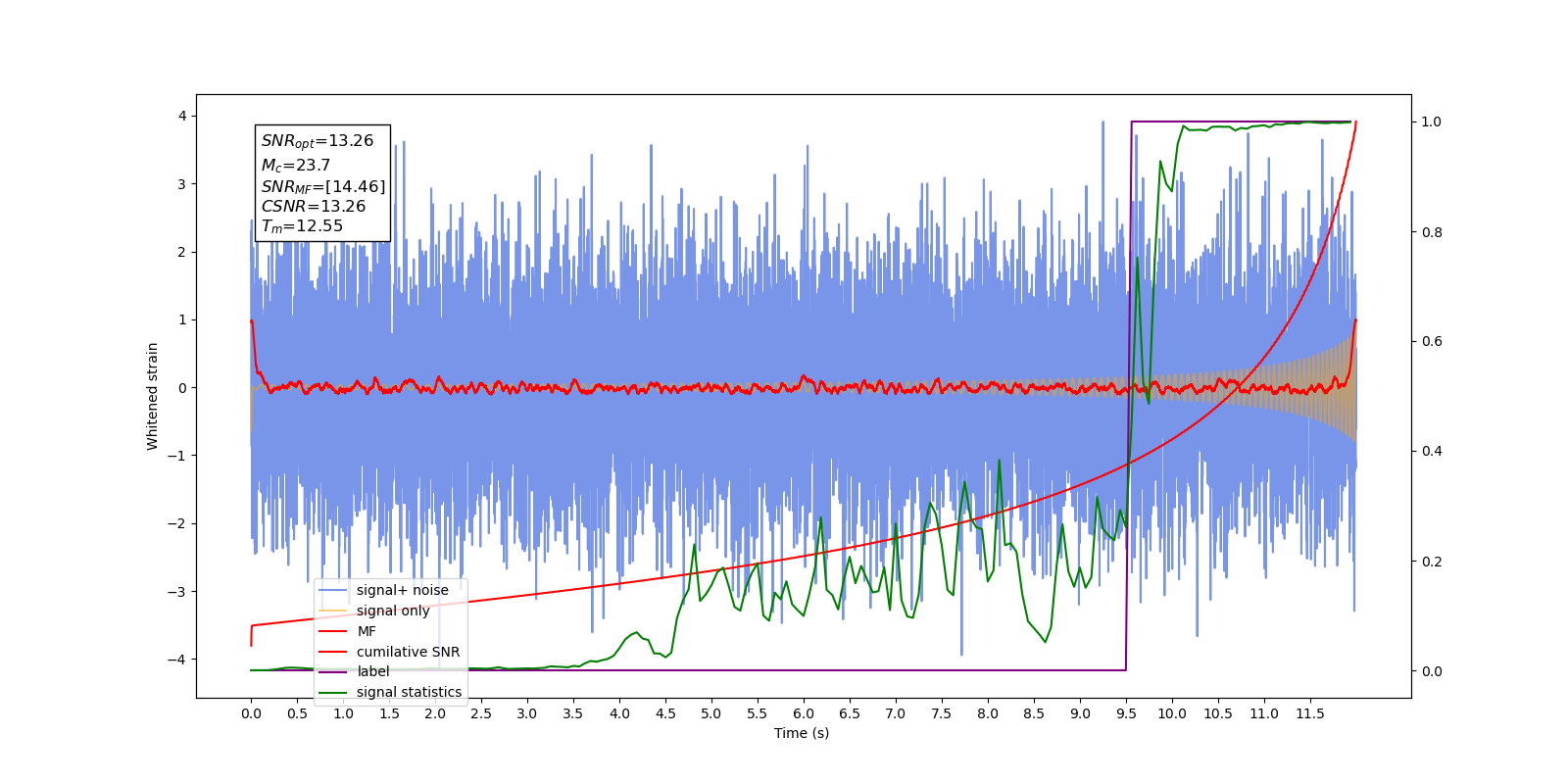Image resolution: width=1568 pixels, height=784 pixels.
Task: Click the 'Whitened strain' y-axis label
Action: tap(152, 396)
